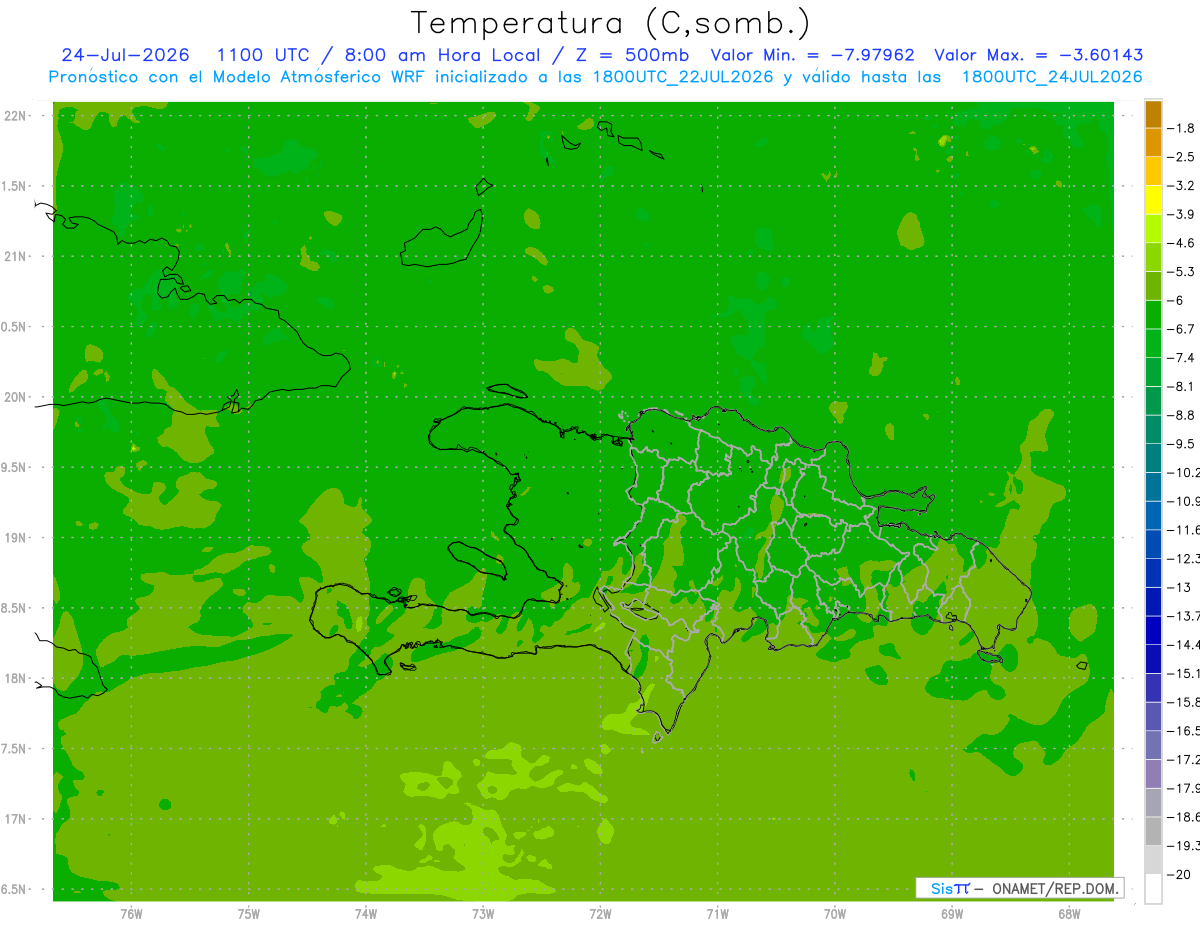The image size is (1200, 927).
Task: Click the '17N' latitude axis label
Action: click(17, 819)
